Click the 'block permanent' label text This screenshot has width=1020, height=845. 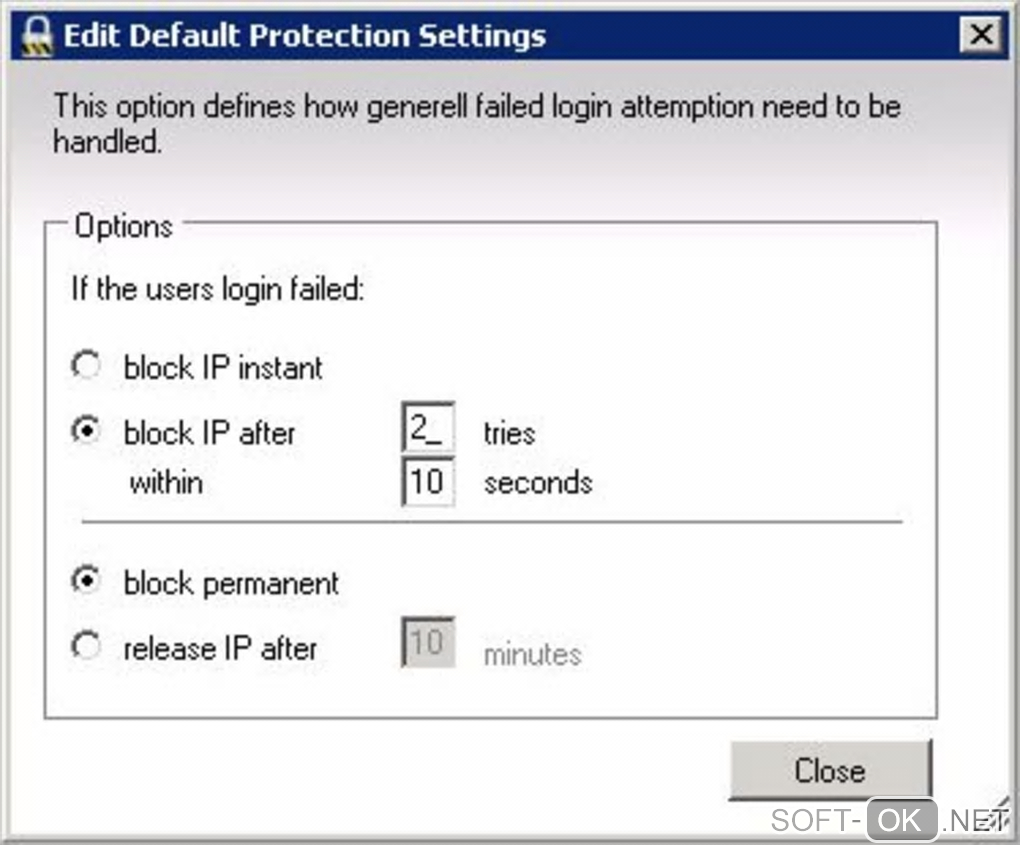click(x=231, y=583)
